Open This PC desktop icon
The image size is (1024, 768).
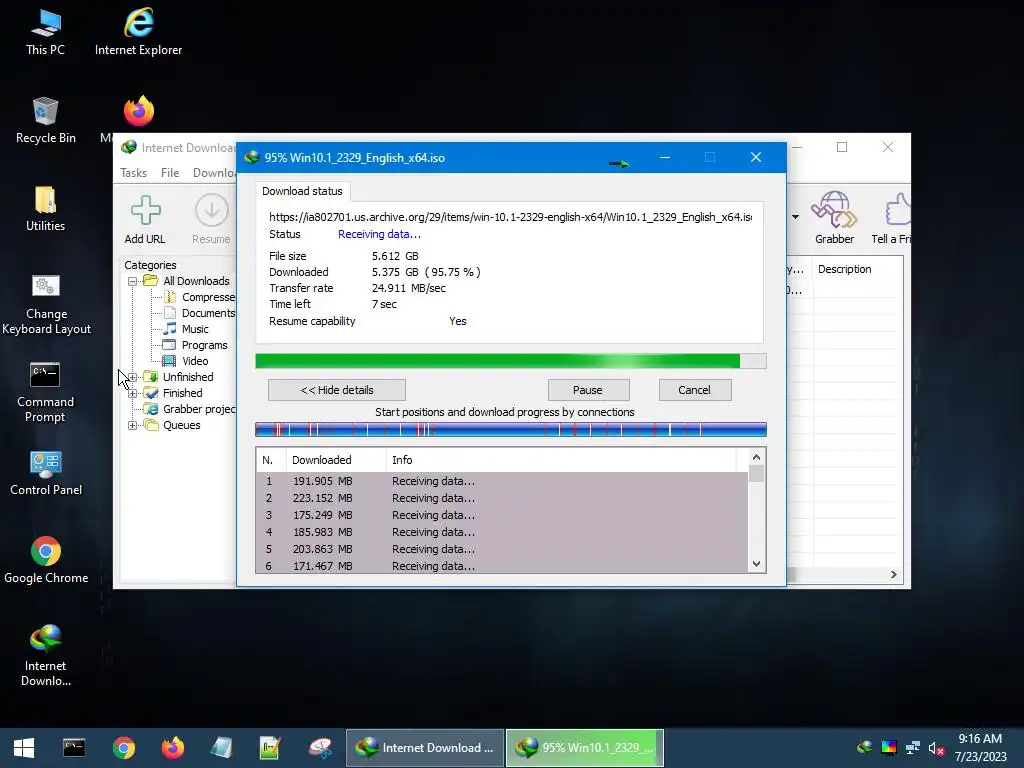pyautogui.click(x=46, y=24)
